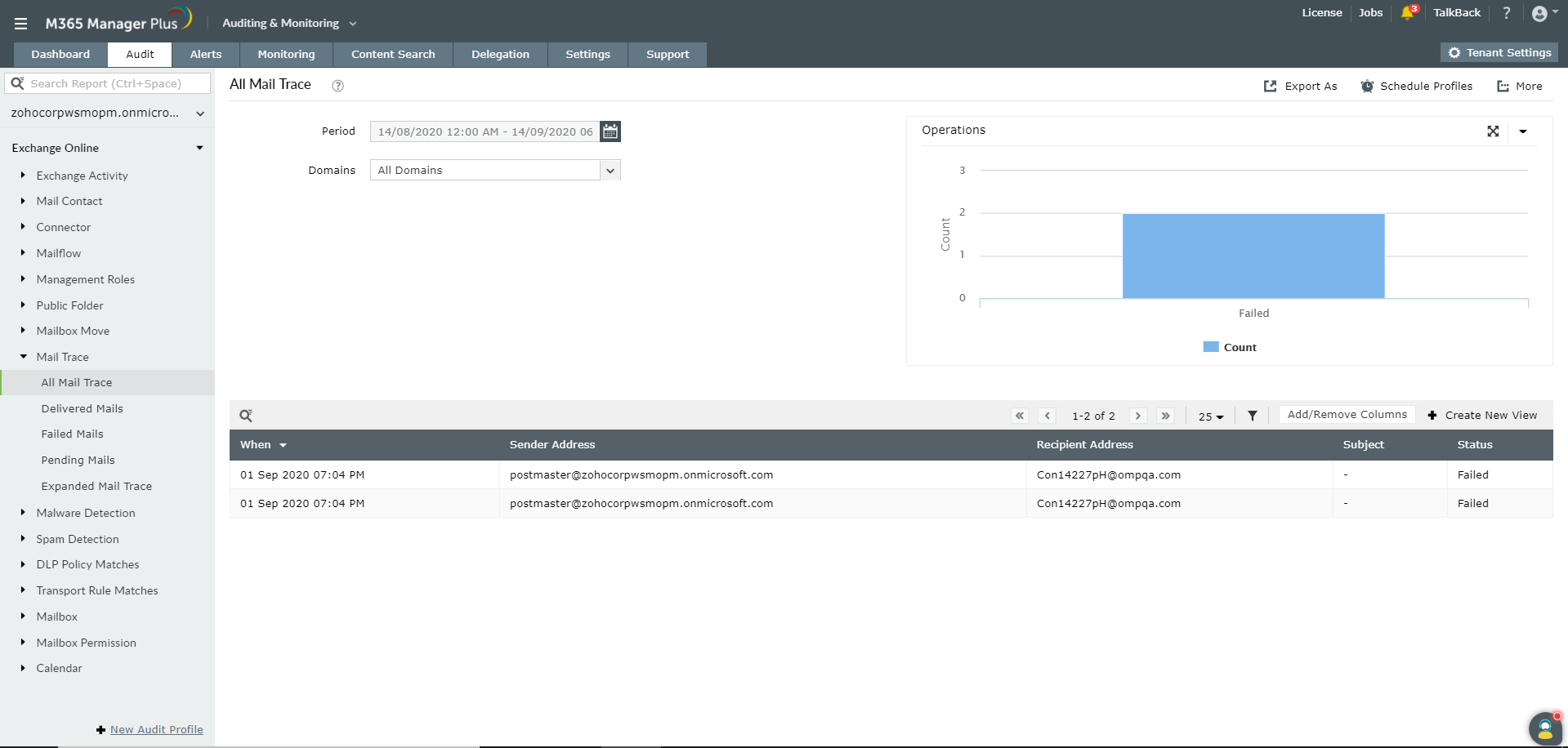This screenshot has height=748, width=1568.
Task: Focus the Search Report input field
Action: (108, 83)
